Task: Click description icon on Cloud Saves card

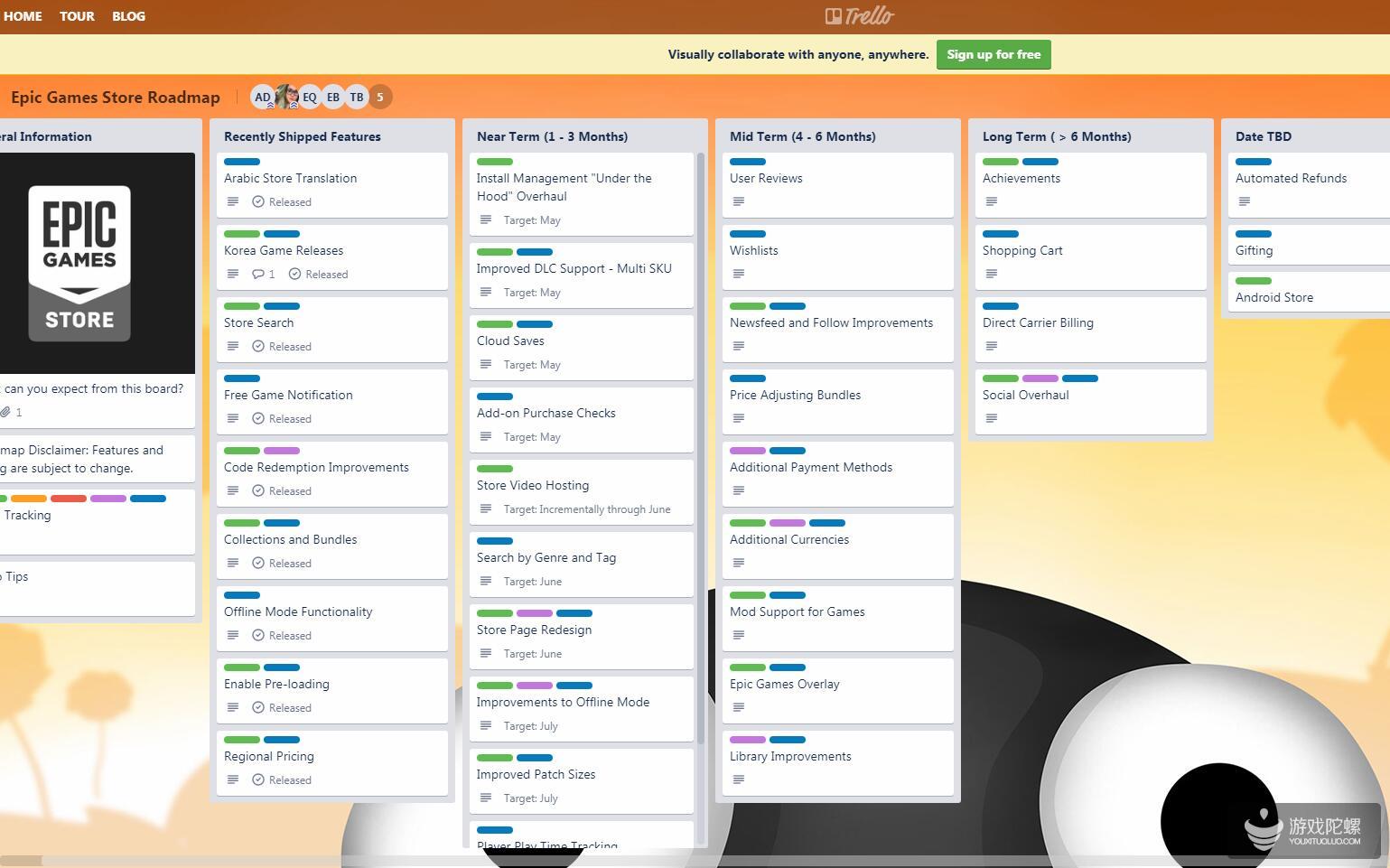Action: coord(486,364)
